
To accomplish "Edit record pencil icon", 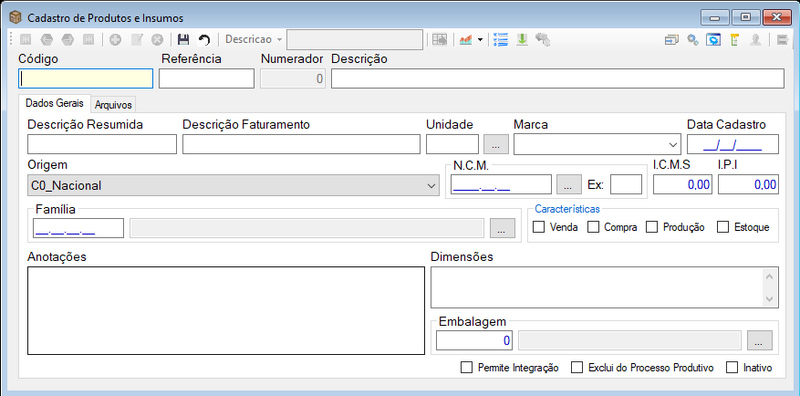I will (x=137, y=39).
